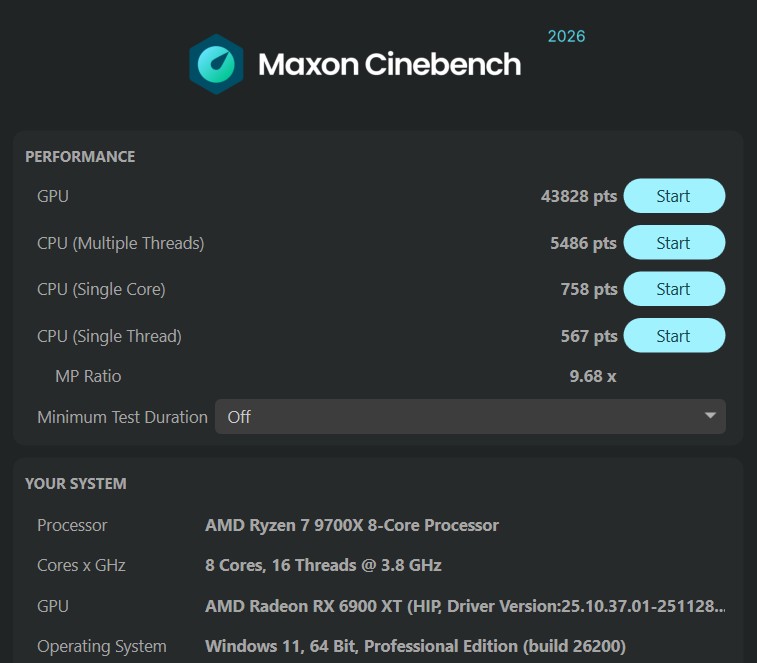Click the CPU (Single Core) label
The width and height of the screenshot is (757, 663).
pos(101,289)
